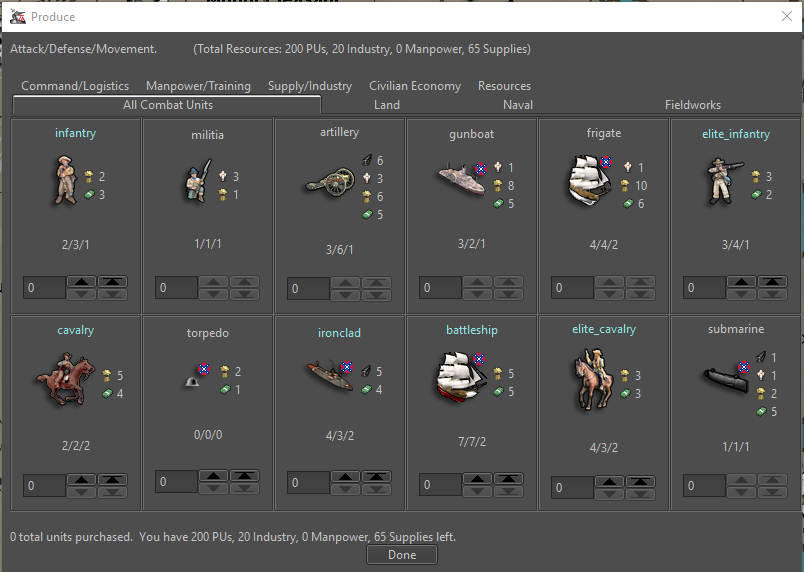
Task: Increase elite_cavalry quantity by one
Action: coord(609,482)
